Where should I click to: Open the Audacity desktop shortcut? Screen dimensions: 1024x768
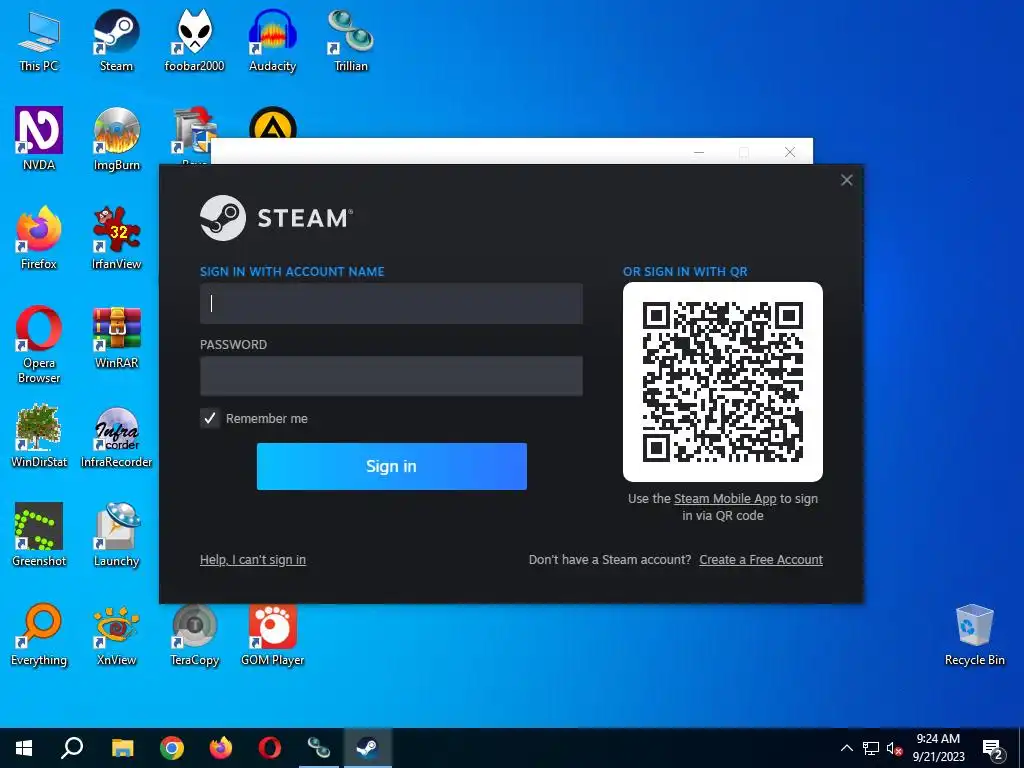[x=272, y=40]
